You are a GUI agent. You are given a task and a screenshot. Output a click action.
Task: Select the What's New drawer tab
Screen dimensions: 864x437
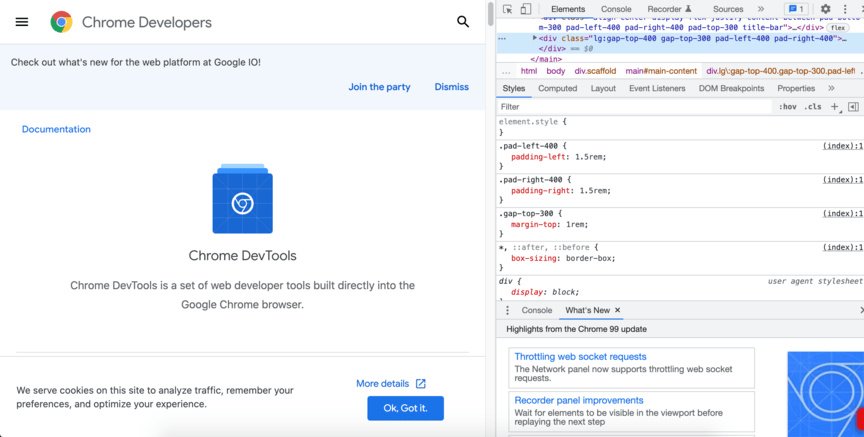coord(587,310)
